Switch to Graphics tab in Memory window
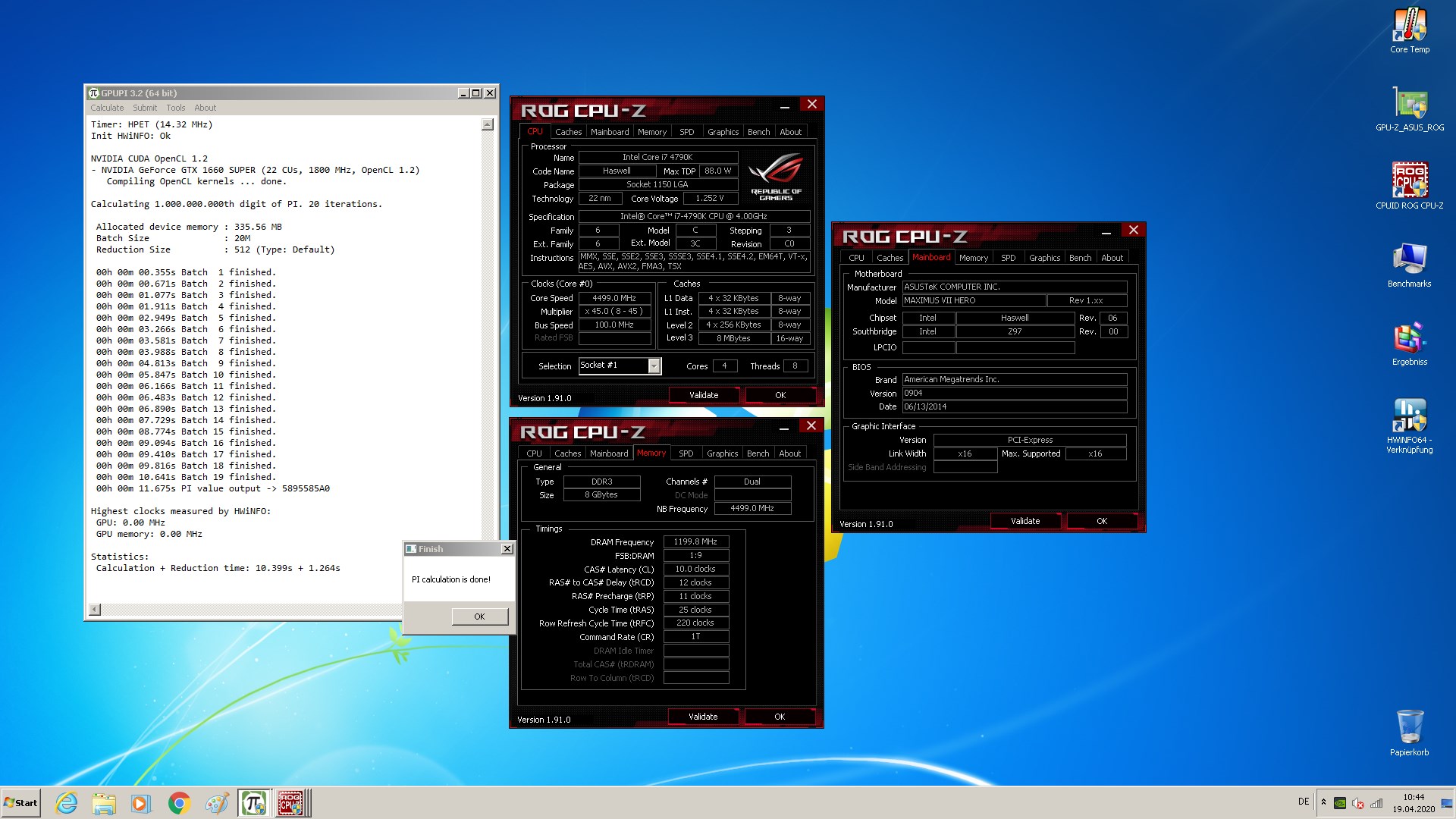The height and width of the screenshot is (819, 1456). [722, 453]
